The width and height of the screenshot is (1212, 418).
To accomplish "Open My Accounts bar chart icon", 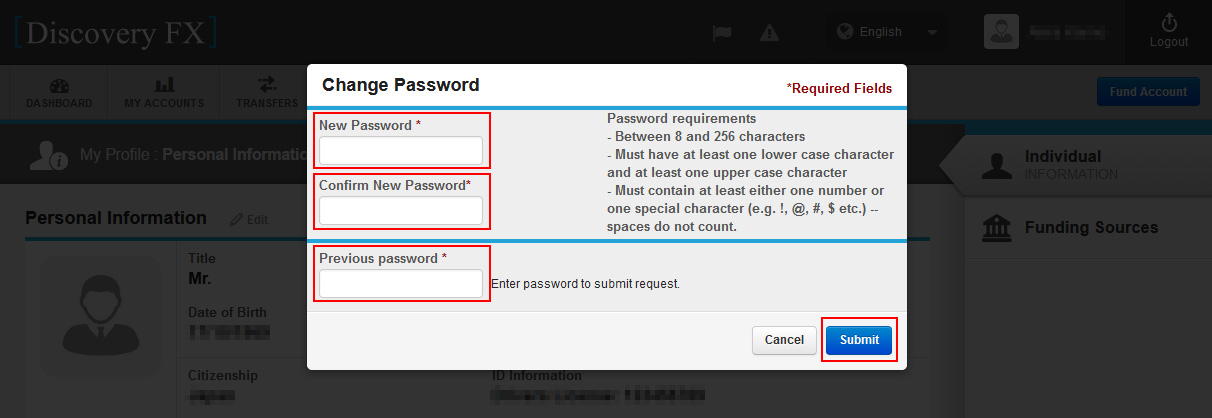I will click(x=164, y=85).
